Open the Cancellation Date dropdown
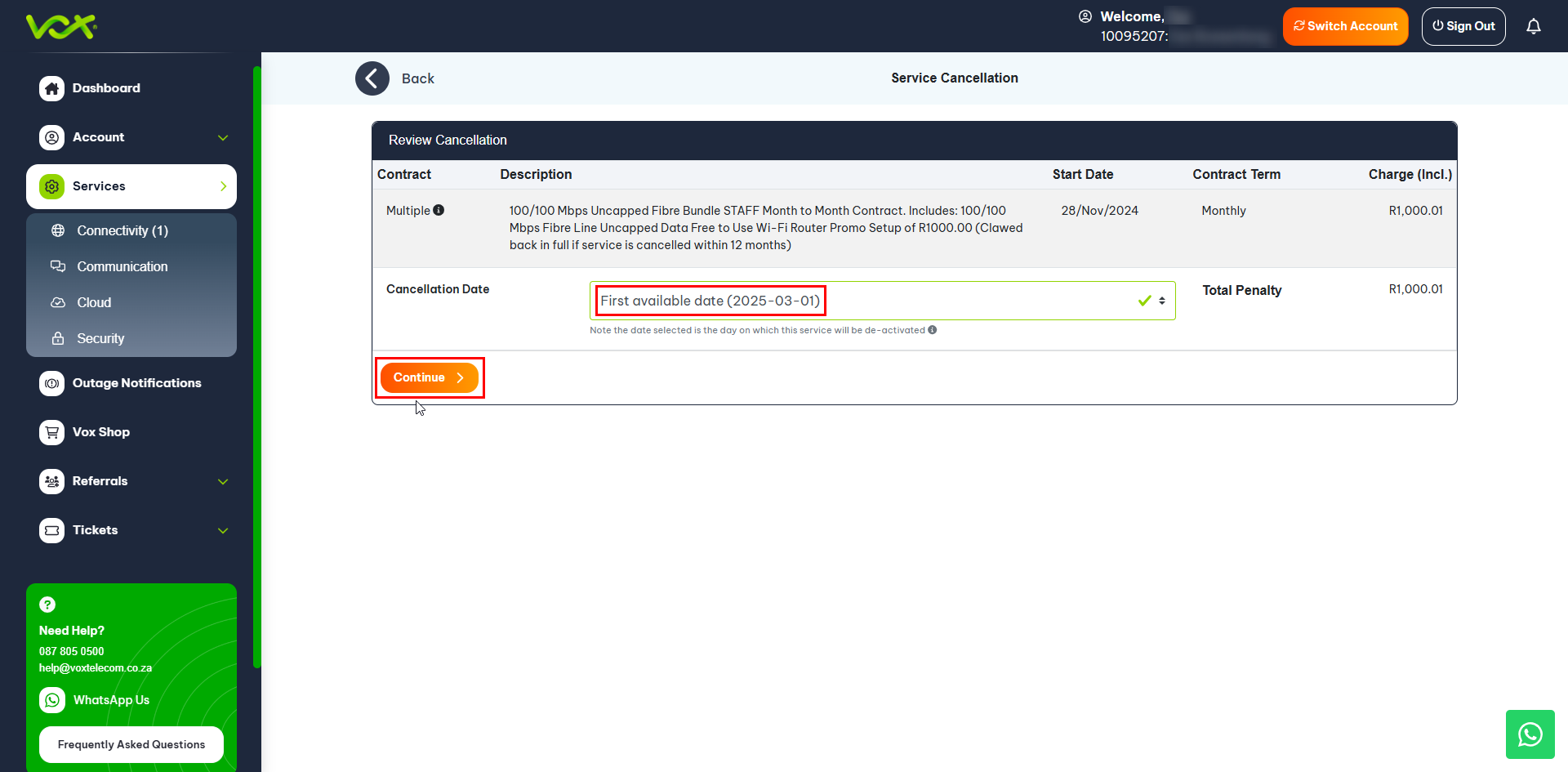Screen dimensions: 1568x772 882,301
